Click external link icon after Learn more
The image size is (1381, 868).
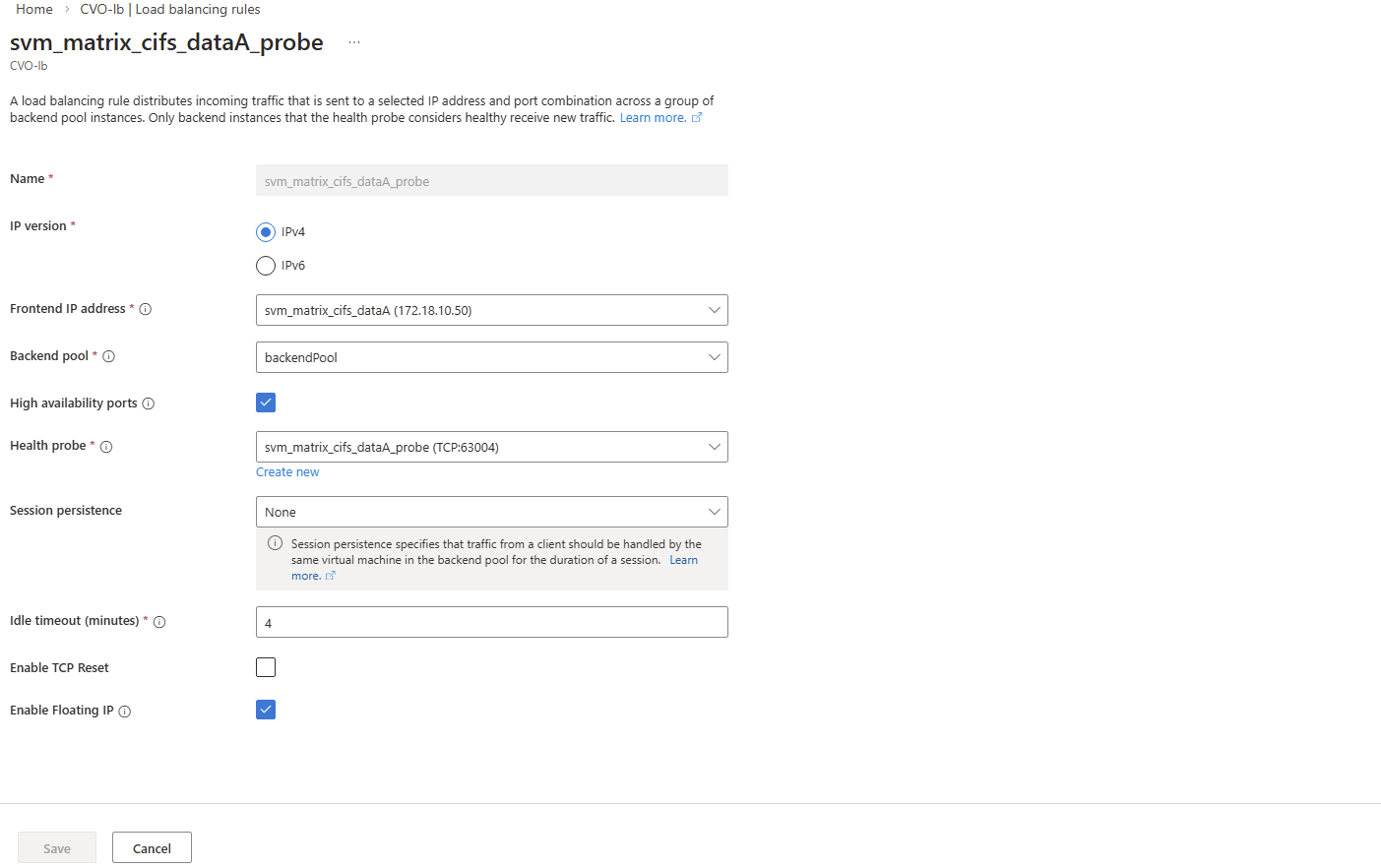tap(697, 118)
